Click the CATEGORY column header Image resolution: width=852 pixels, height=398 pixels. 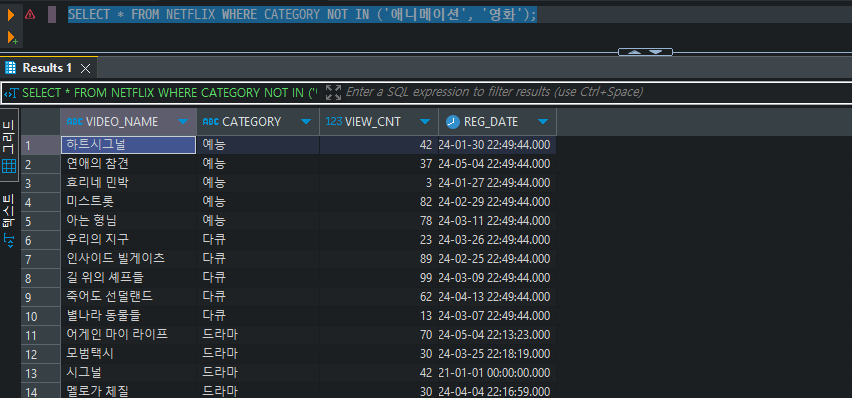coord(258,122)
